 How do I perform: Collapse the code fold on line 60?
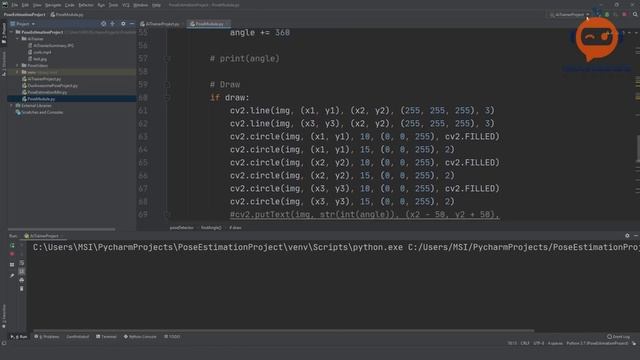coord(167,98)
